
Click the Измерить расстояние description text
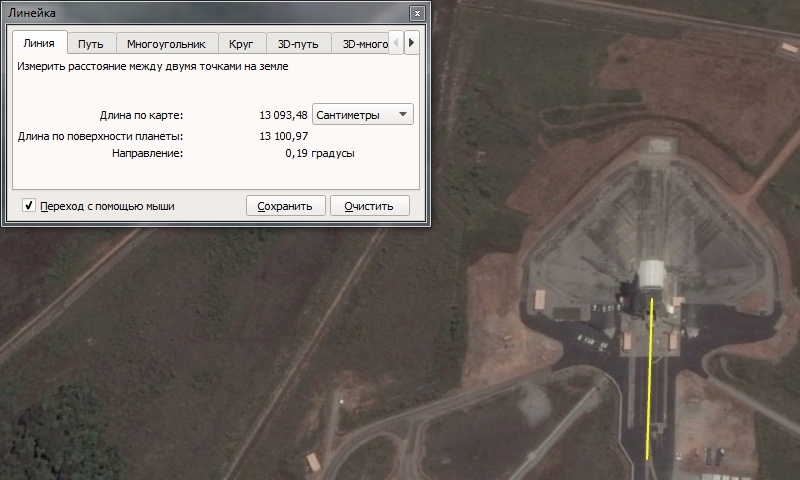click(153, 66)
